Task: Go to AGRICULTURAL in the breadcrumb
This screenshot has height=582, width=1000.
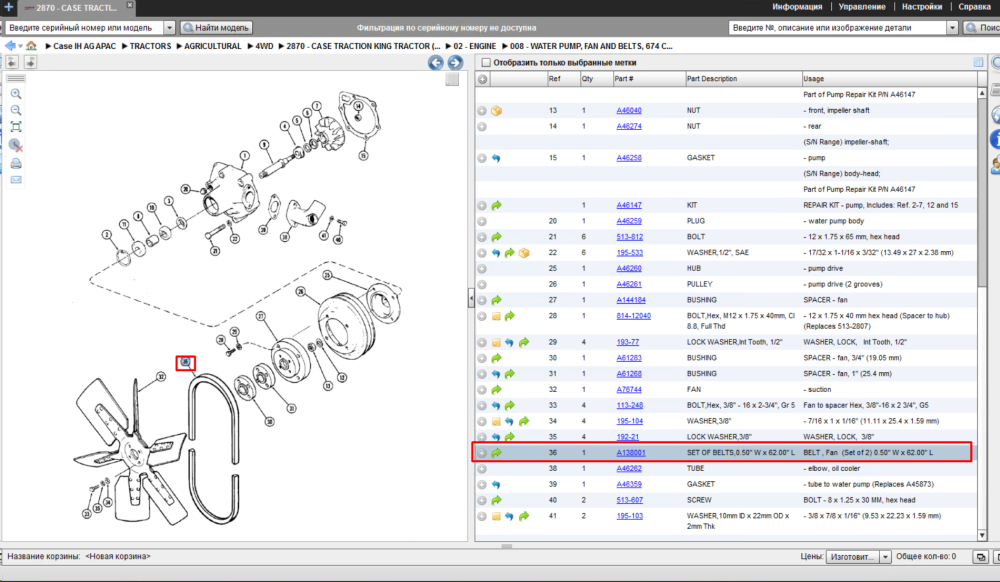Action: [212, 47]
